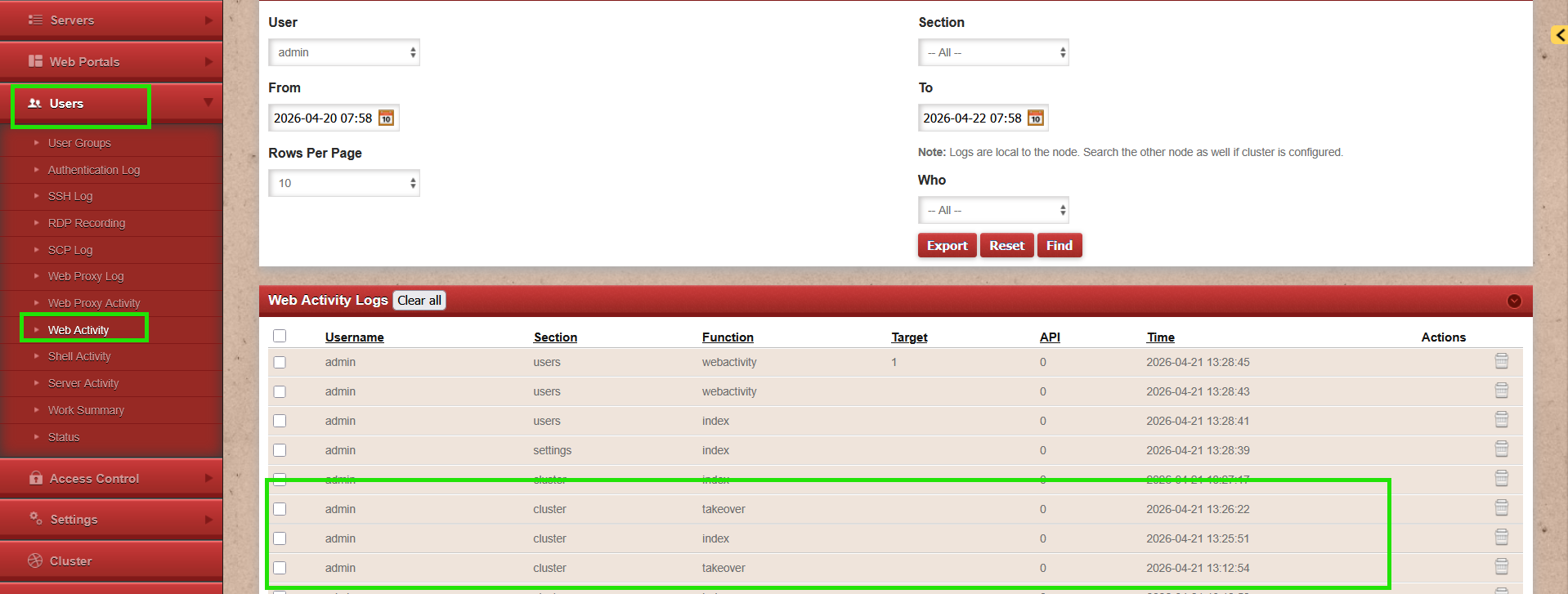Expand the Servers menu arrow
This screenshot has height=594, width=1568.
208,20
